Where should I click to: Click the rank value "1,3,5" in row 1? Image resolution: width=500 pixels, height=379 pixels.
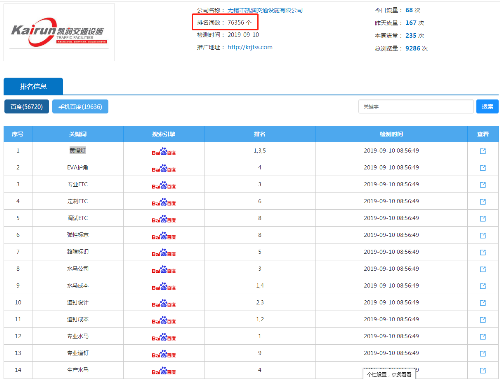pyautogui.click(x=260, y=151)
